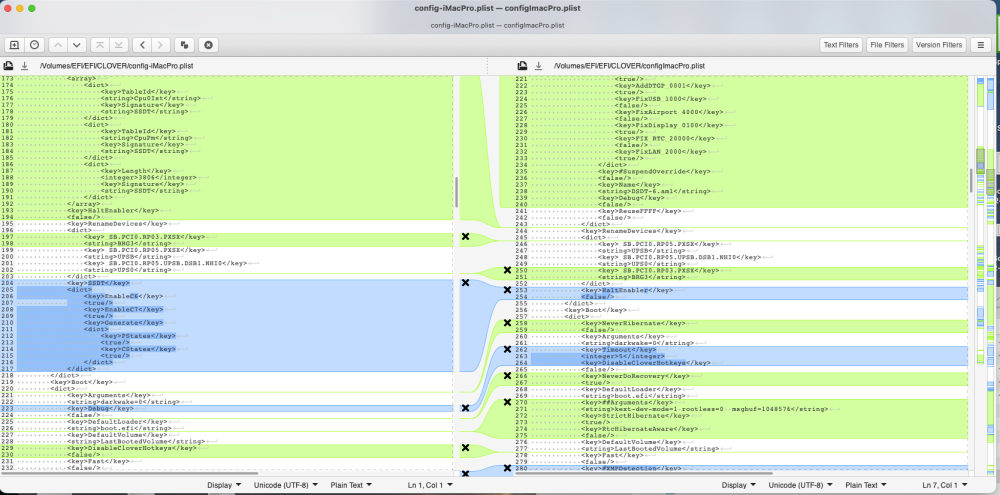Click left line 182 CpuPm string

[147, 138]
